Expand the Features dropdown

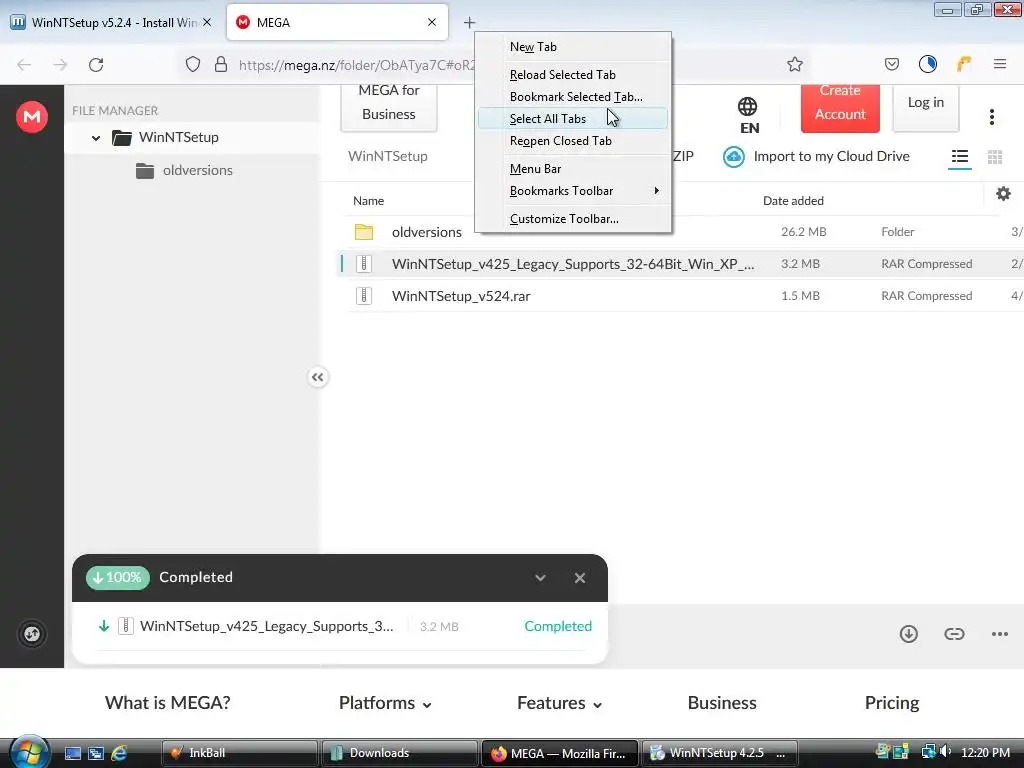[560, 703]
